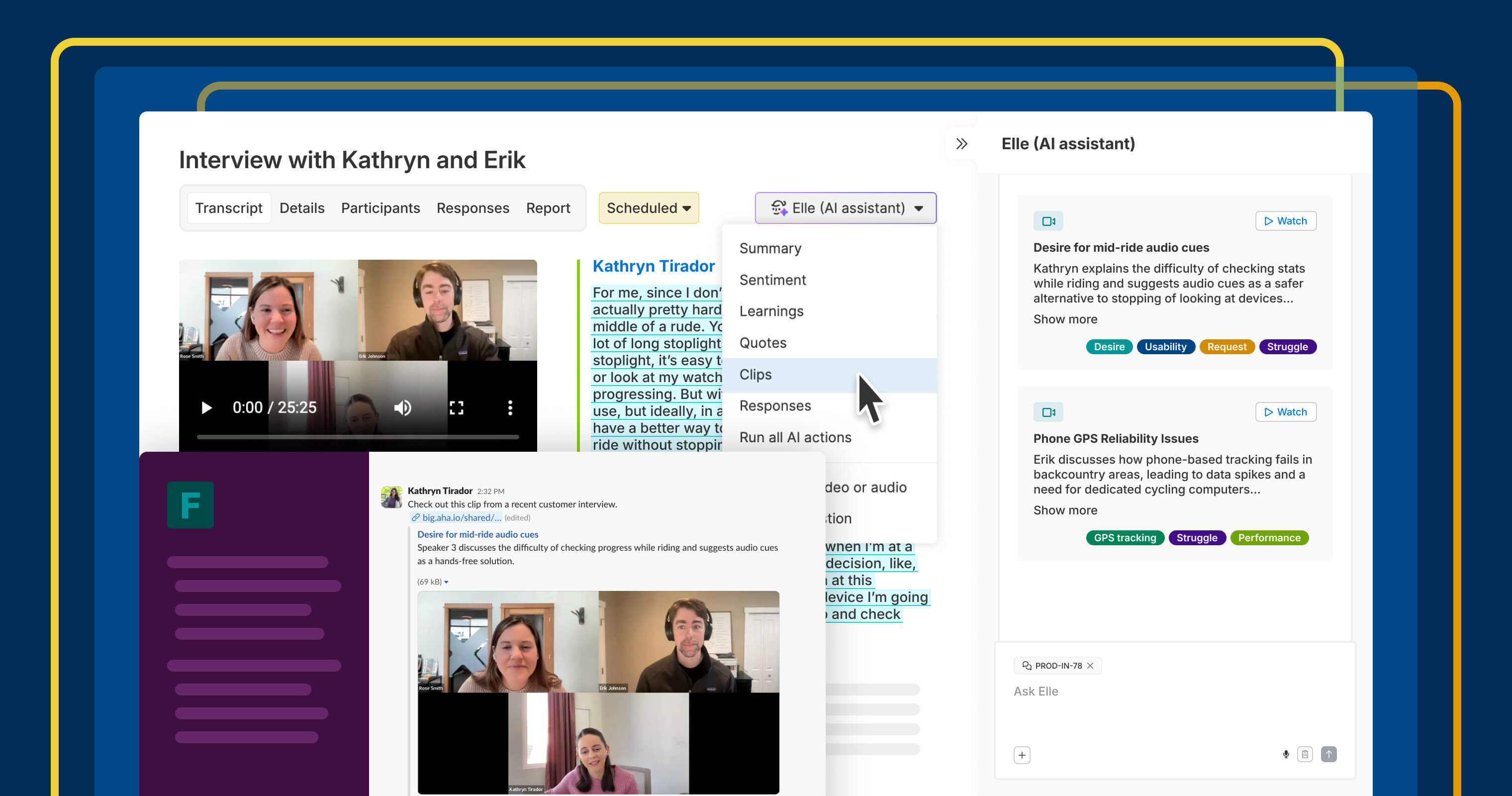Send the message with the up-arrow button
The width and height of the screenshot is (1512, 796).
1329,754
